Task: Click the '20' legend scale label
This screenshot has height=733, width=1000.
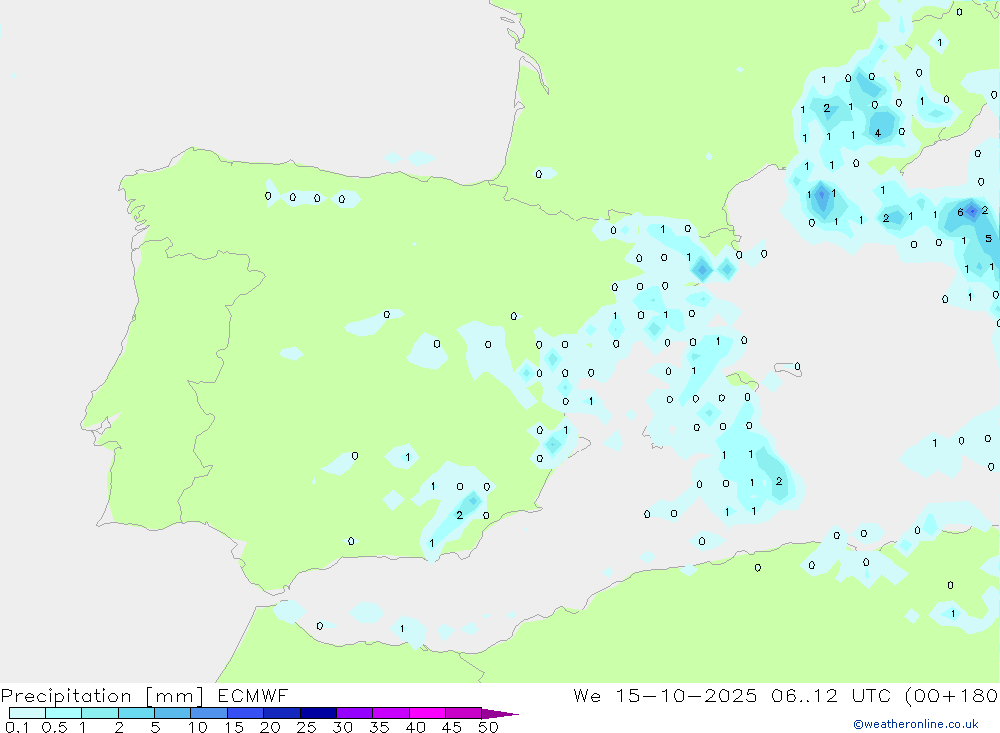Action: [x=270, y=727]
